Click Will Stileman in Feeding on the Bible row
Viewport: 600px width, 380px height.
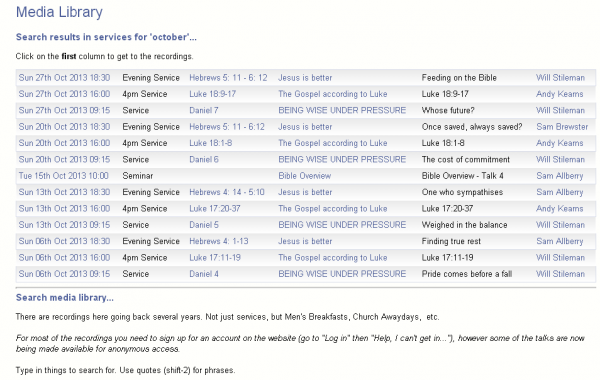[560, 78]
